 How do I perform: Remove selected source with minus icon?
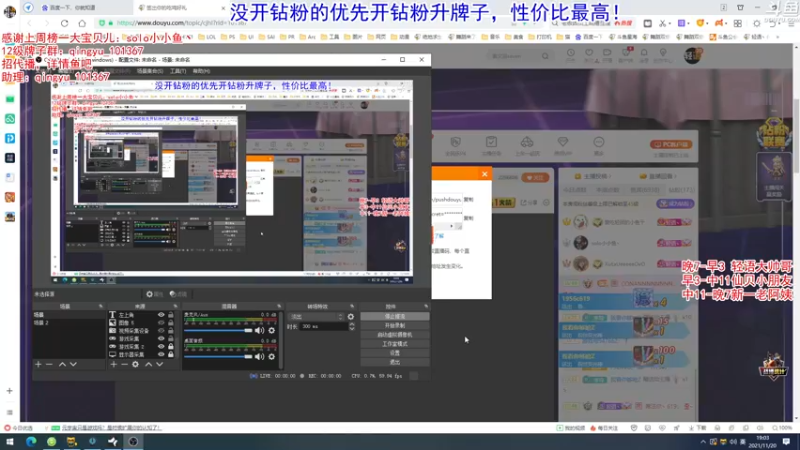(x=124, y=364)
